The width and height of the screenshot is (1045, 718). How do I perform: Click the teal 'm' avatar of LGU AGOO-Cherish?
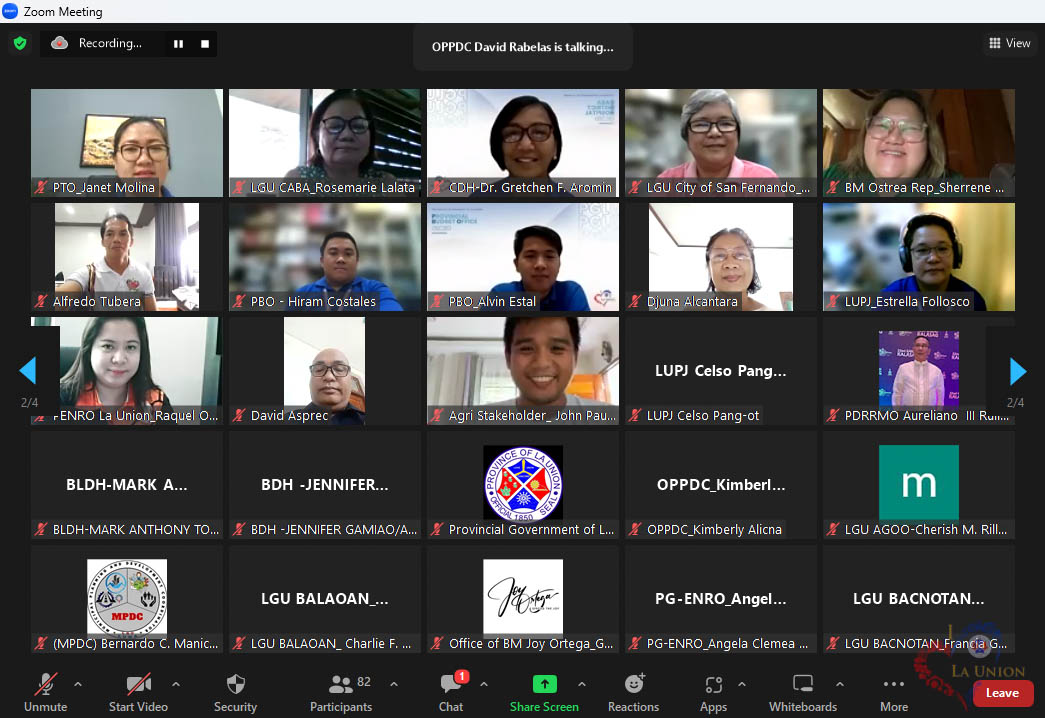point(919,483)
